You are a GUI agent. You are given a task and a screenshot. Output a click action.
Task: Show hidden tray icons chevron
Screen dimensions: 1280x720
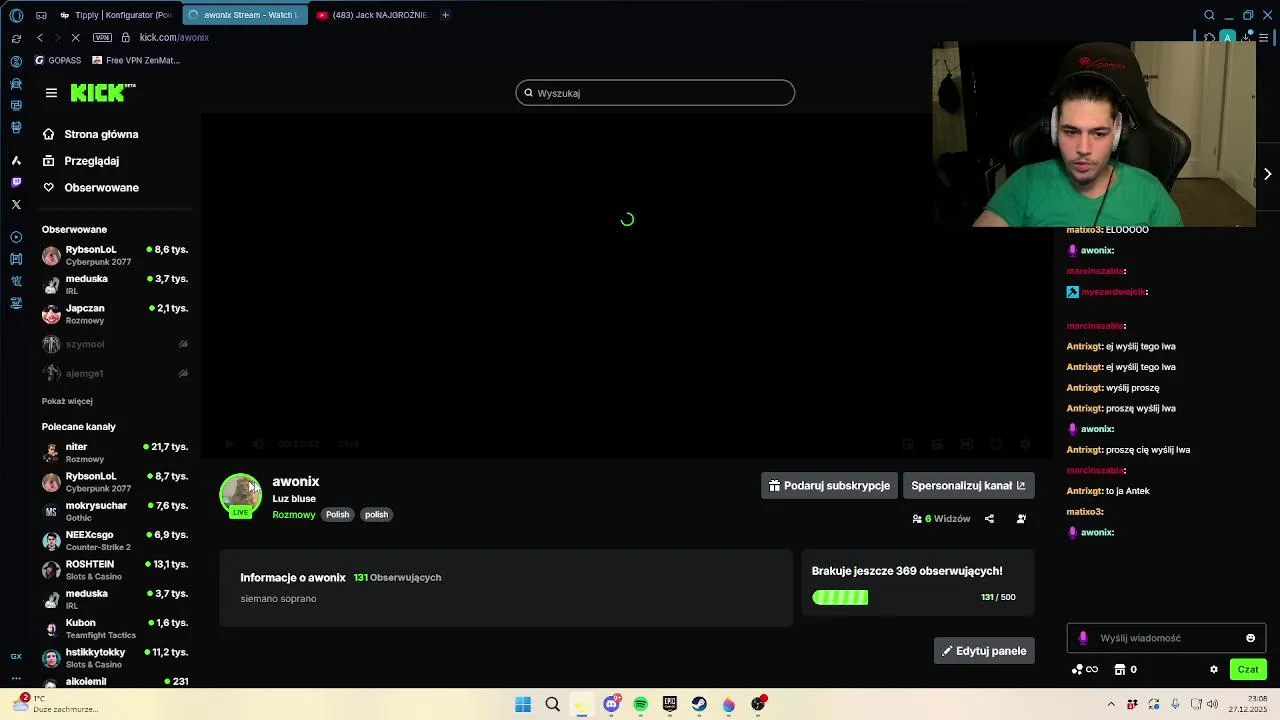(x=1110, y=704)
